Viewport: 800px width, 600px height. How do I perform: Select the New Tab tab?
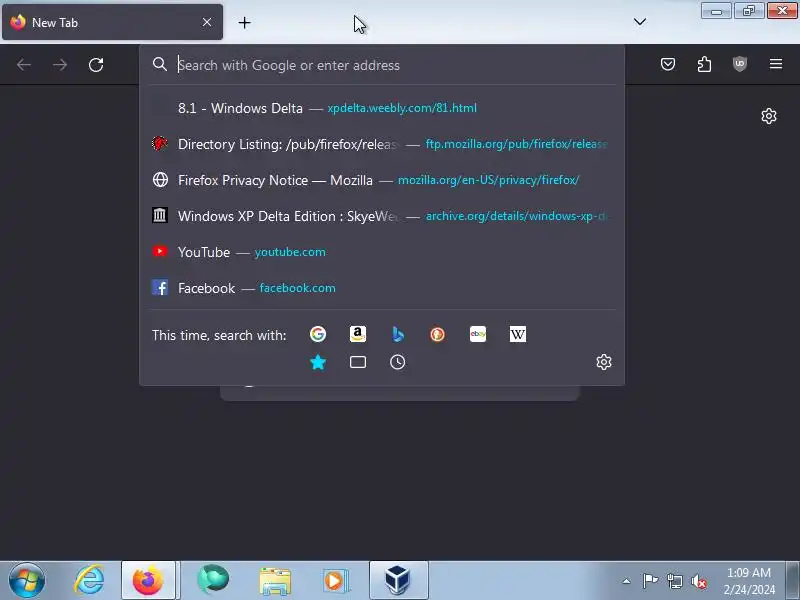click(112, 22)
